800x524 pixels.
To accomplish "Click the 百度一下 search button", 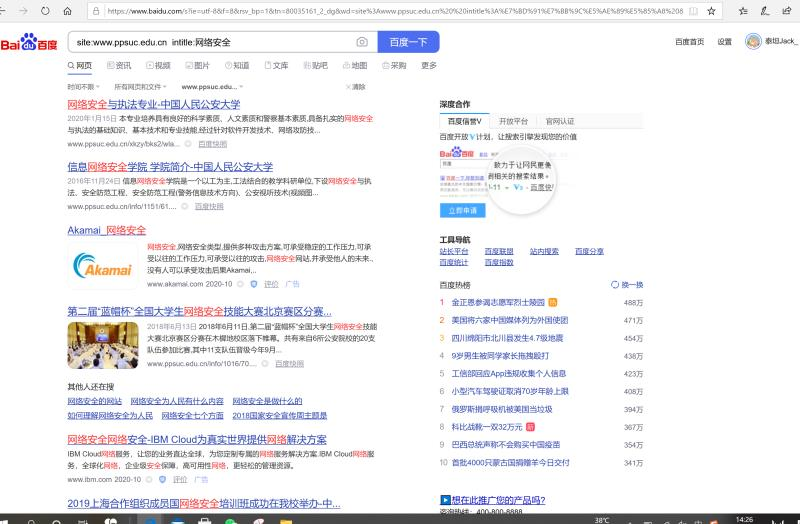I will [x=408, y=42].
